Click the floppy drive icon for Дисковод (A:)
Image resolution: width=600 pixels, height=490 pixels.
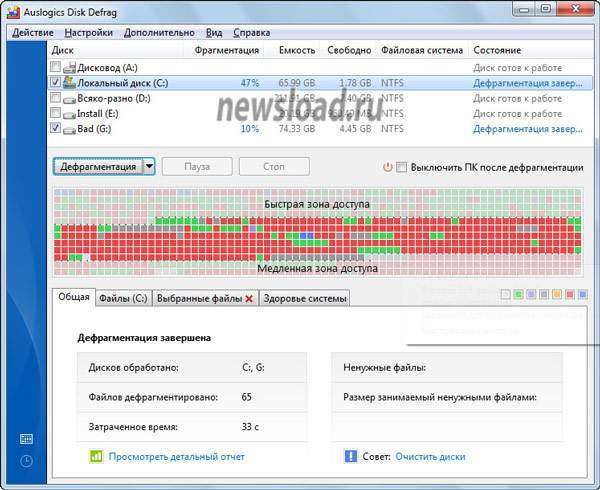tap(69, 68)
